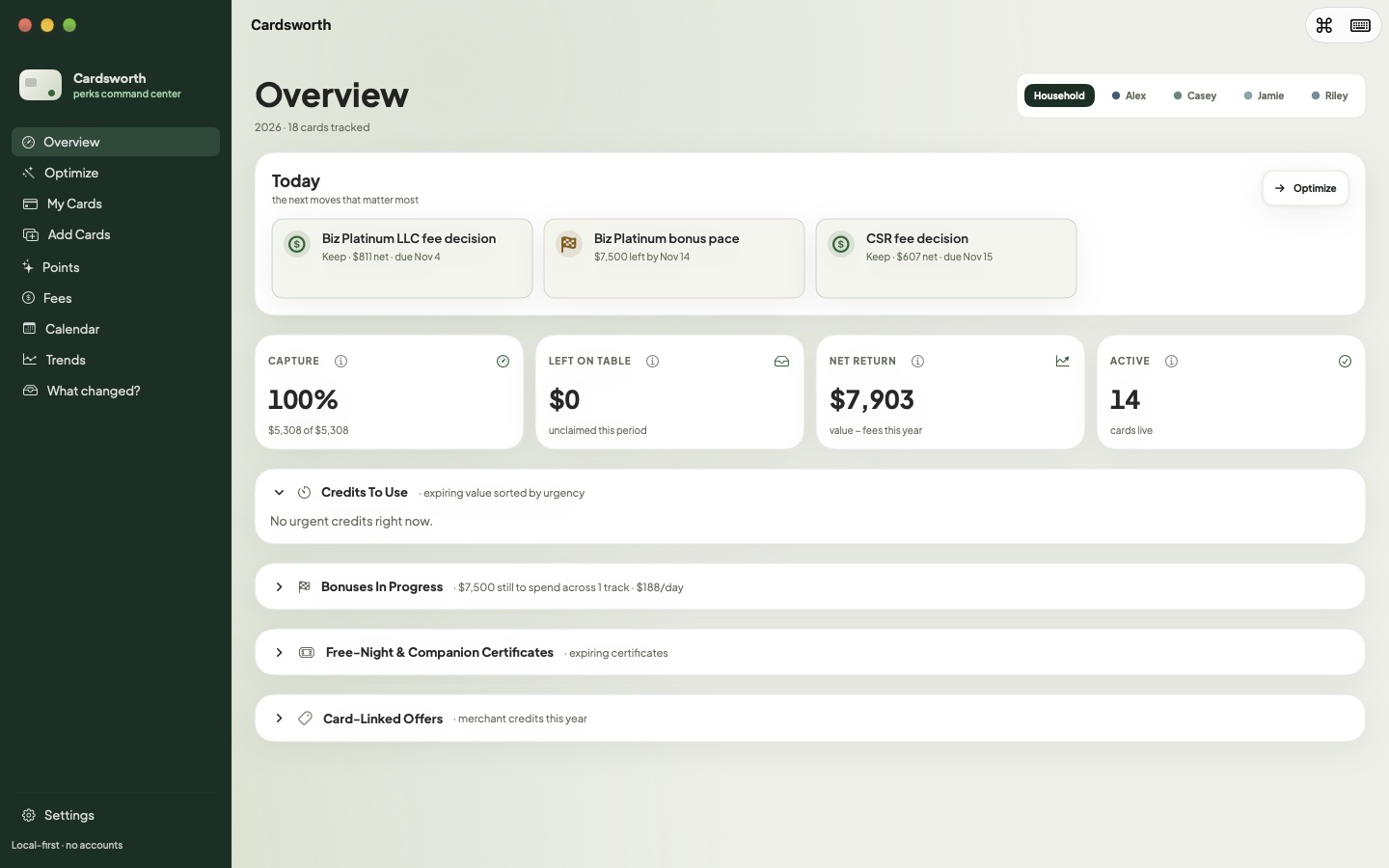Expand Free-Night & Companion Certificates chevron
The width and height of the screenshot is (1389, 868).
(279, 652)
